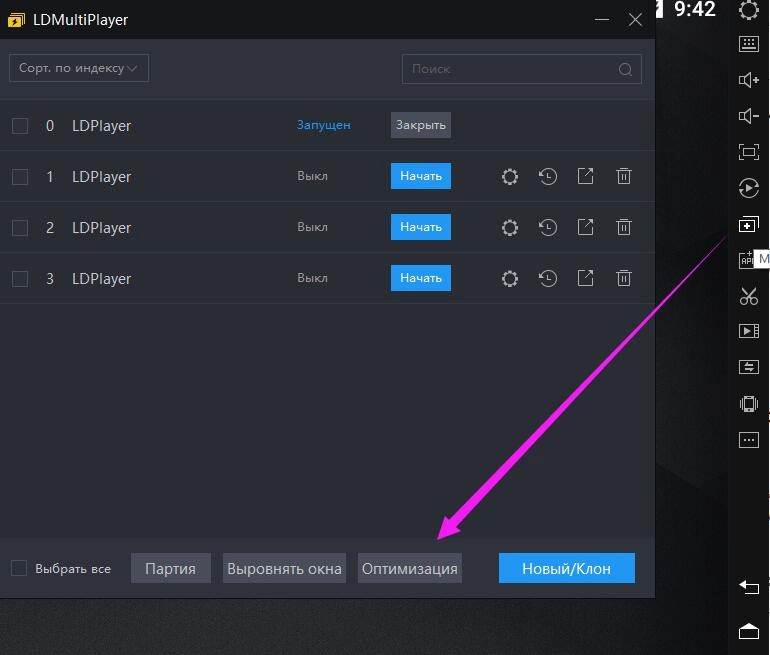Tick the checkbox next to instance 2
770x655 pixels.
click(20, 228)
